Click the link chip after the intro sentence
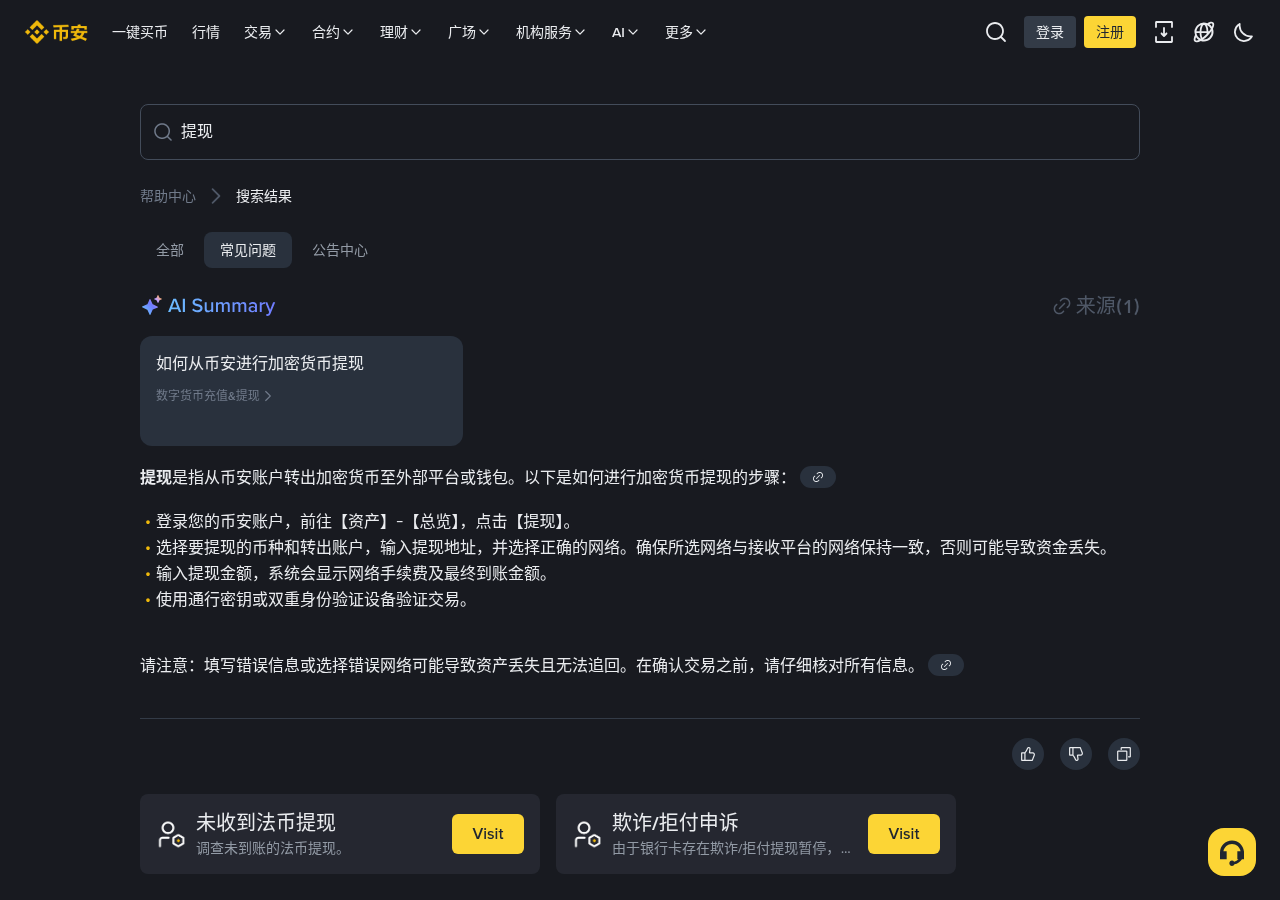 point(818,477)
